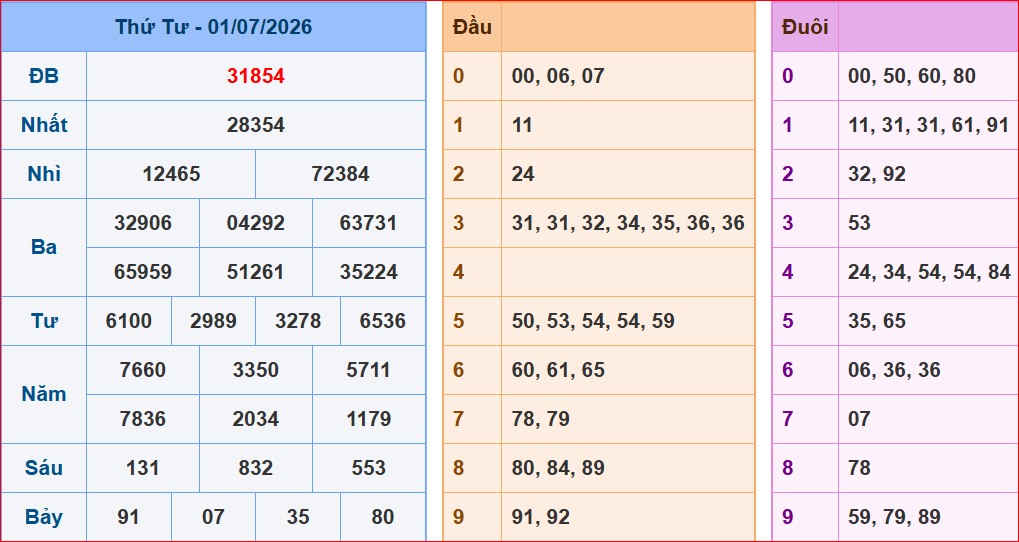Select Đuôi 5 values 35, 65
Viewport: 1019px width, 542px height.
876,321
